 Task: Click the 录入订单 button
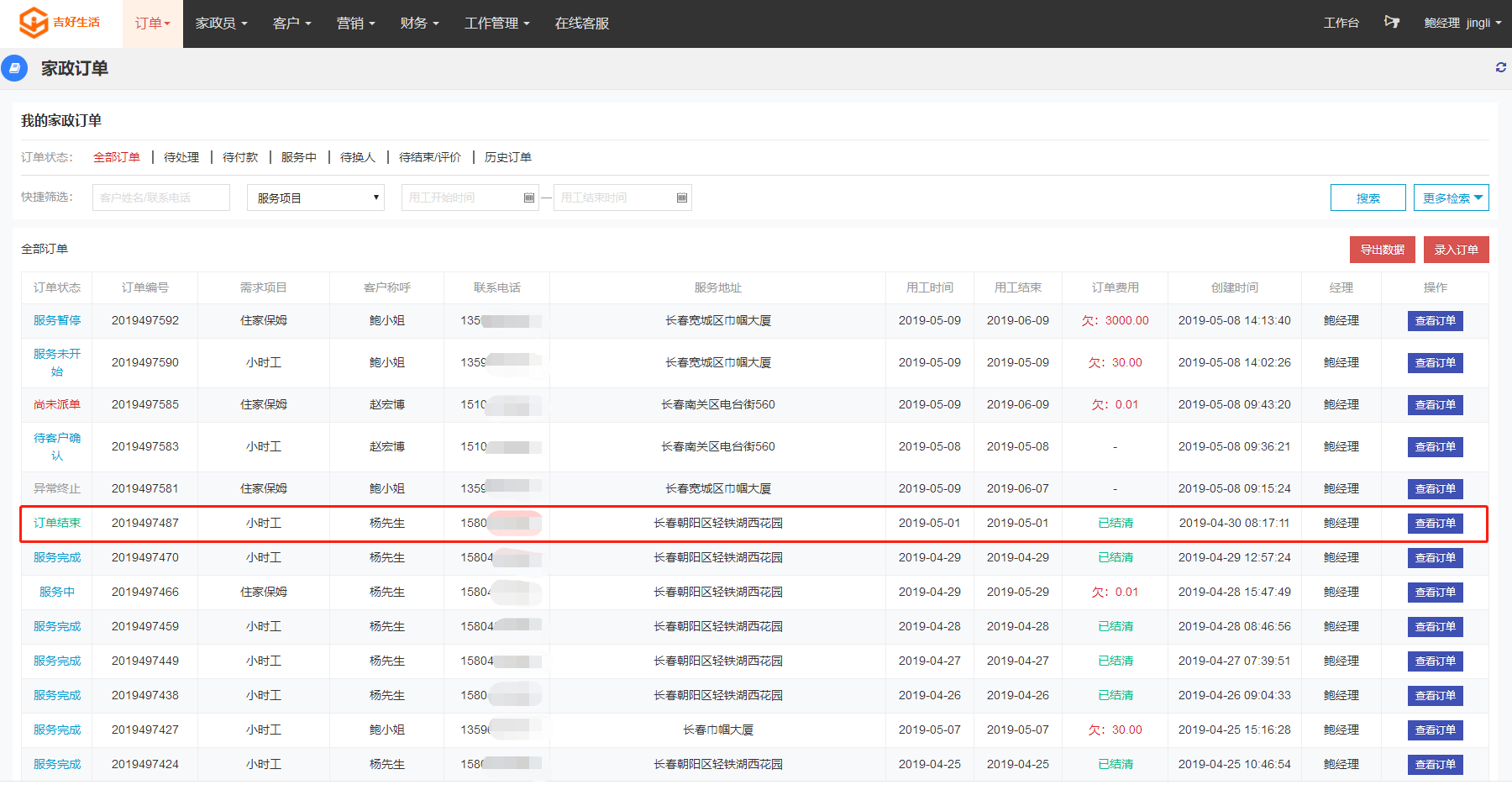[x=1457, y=250]
